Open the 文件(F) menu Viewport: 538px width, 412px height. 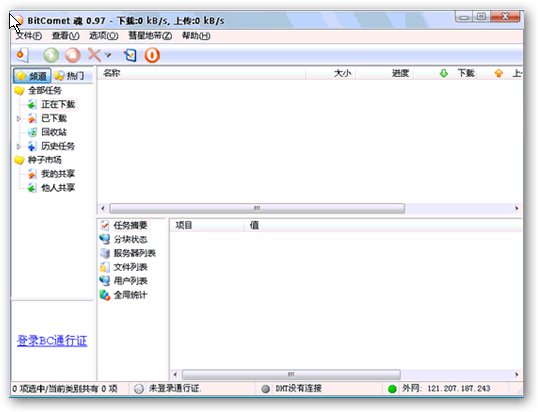(x=29, y=36)
